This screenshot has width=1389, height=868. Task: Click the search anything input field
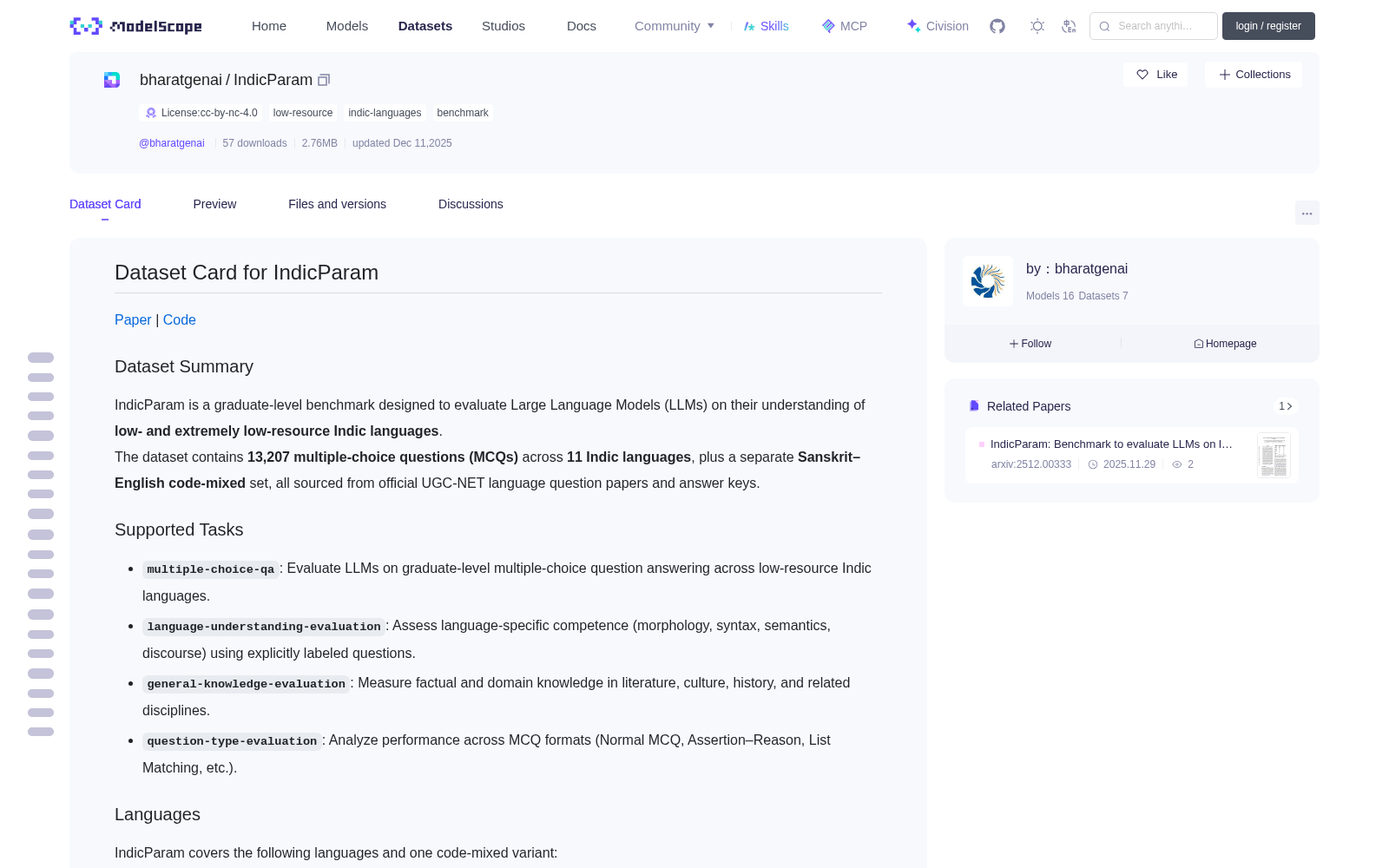point(1154,26)
